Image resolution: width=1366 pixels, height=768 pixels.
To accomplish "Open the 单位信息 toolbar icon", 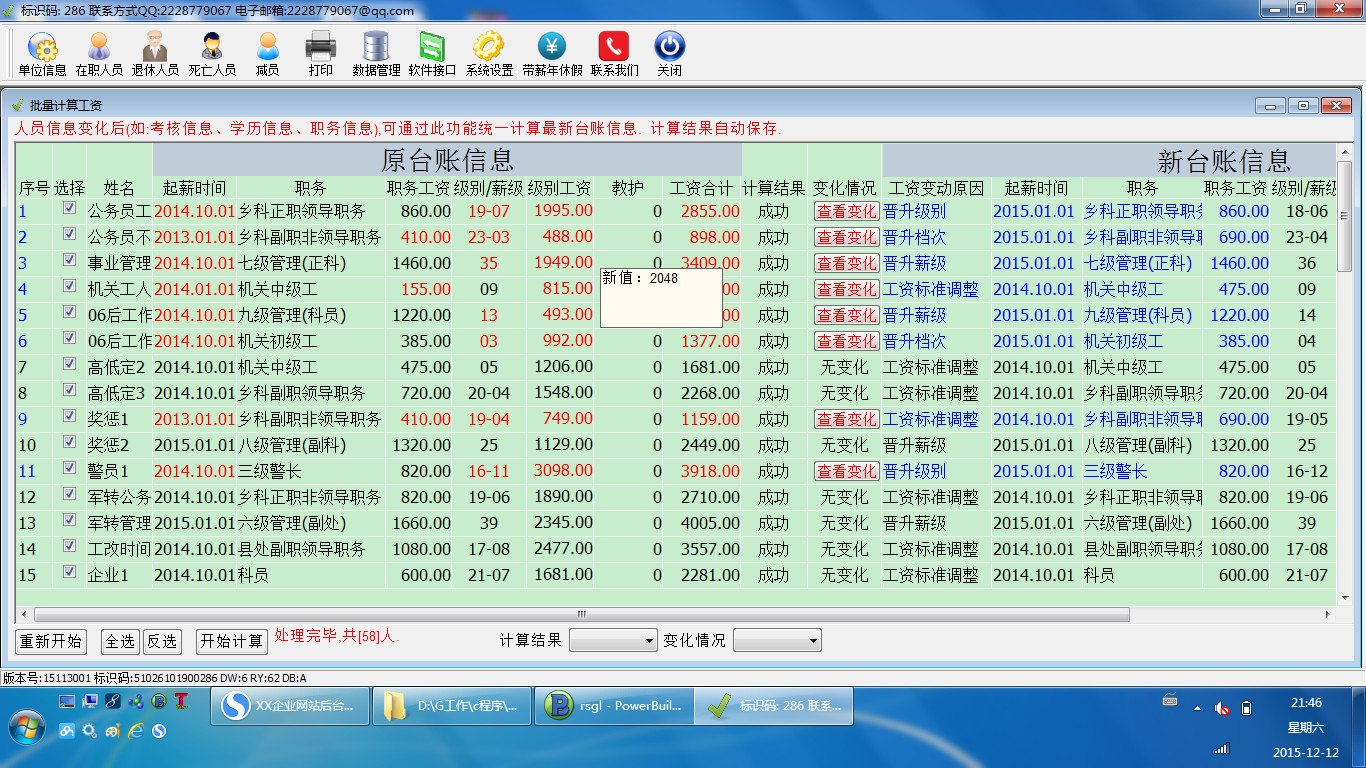I will coord(42,47).
